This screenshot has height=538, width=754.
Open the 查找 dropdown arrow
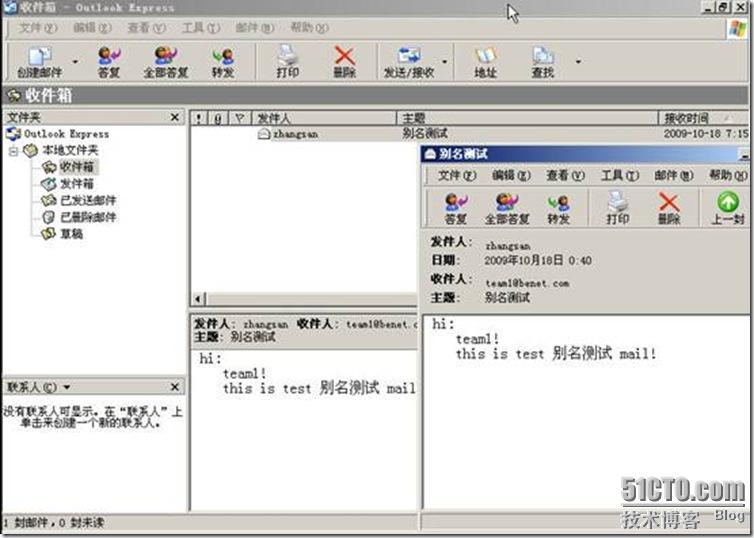point(578,62)
